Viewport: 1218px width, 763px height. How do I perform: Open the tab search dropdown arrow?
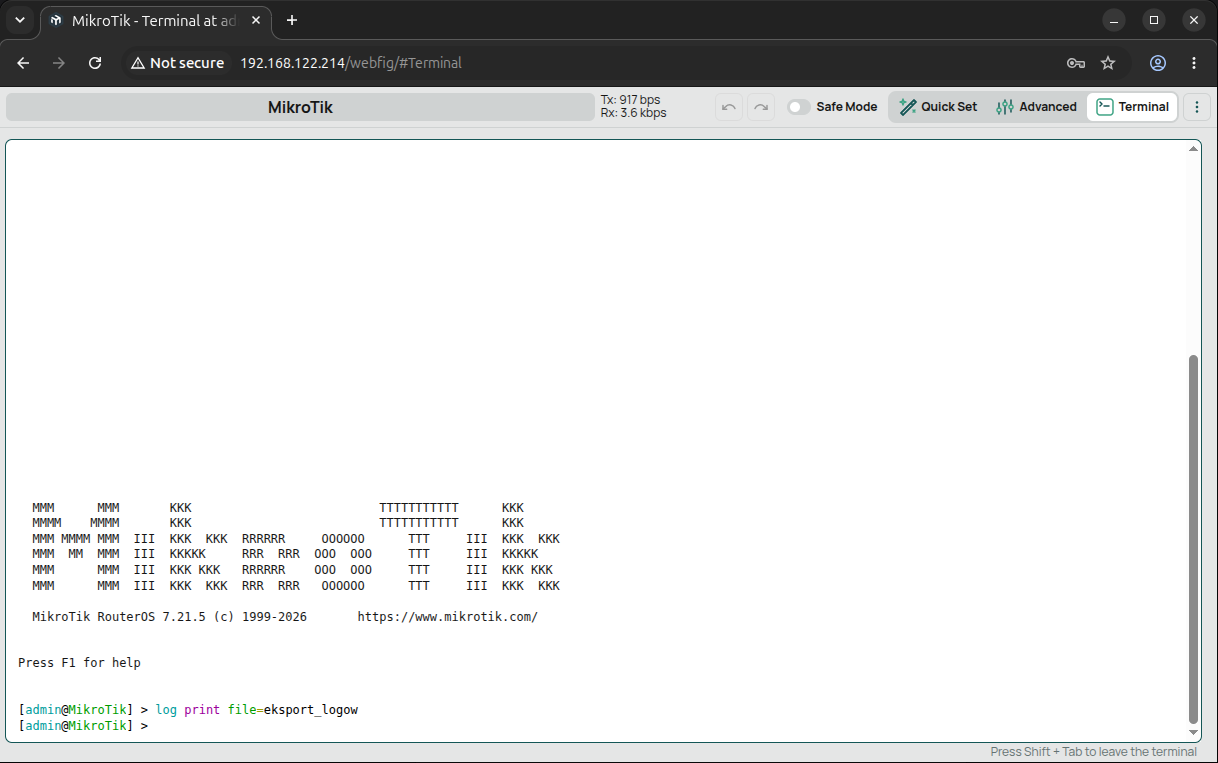[x=20, y=20]
